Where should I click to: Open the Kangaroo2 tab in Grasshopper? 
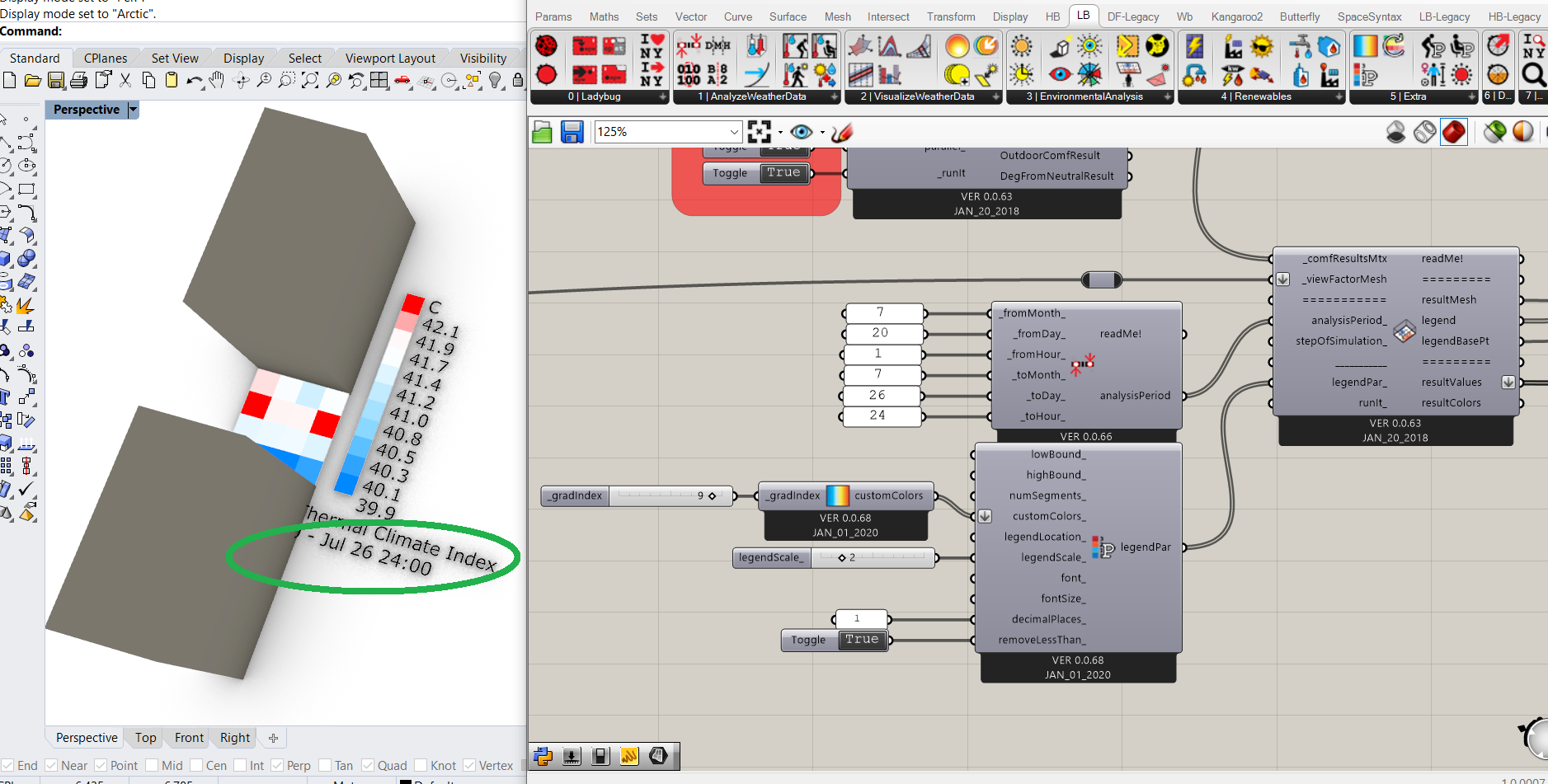1236,16
